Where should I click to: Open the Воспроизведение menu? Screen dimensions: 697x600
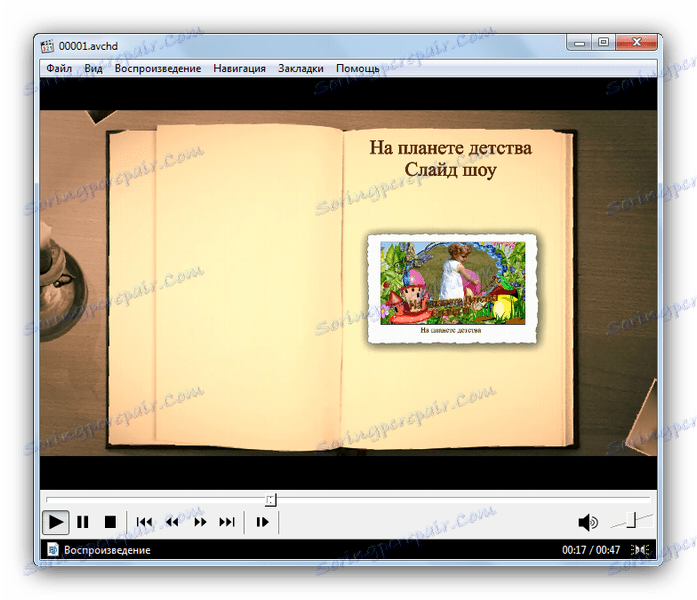(158, 68)
